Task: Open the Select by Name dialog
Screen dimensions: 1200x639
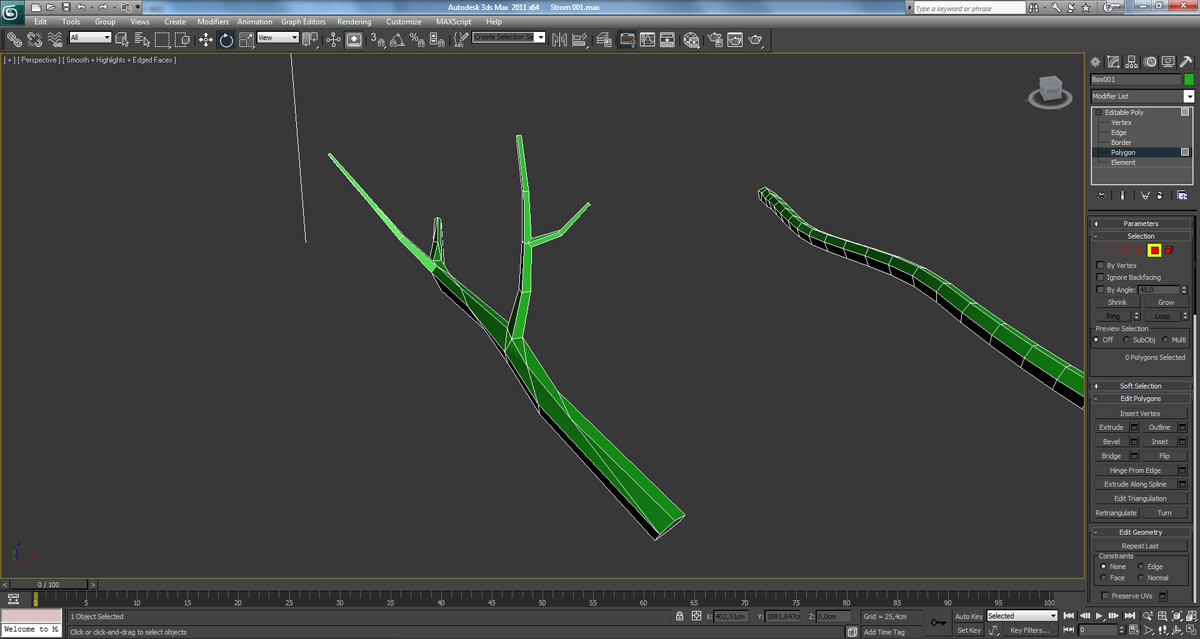Action: [142, 39]
